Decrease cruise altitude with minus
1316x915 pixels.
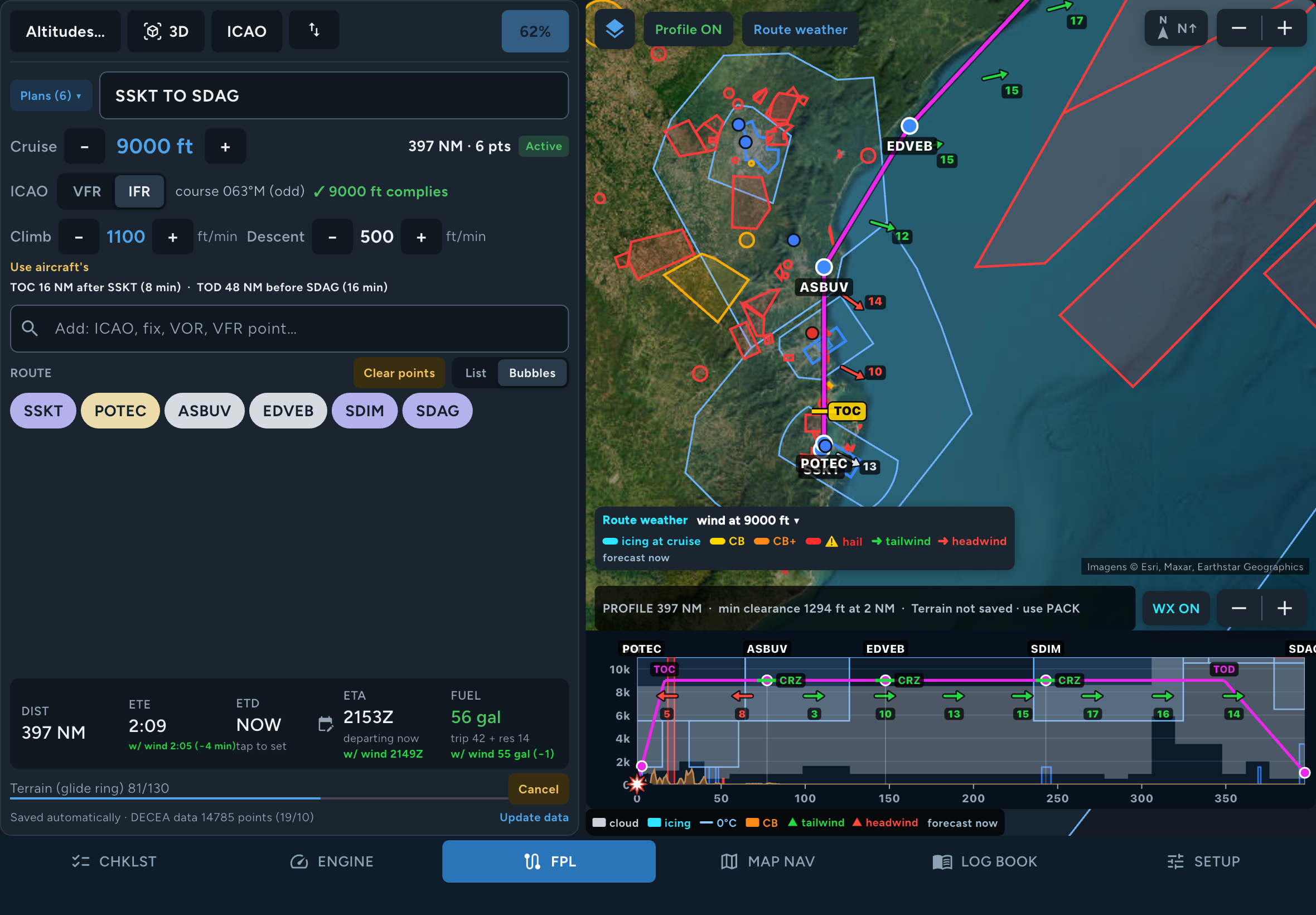pos(84,147)
